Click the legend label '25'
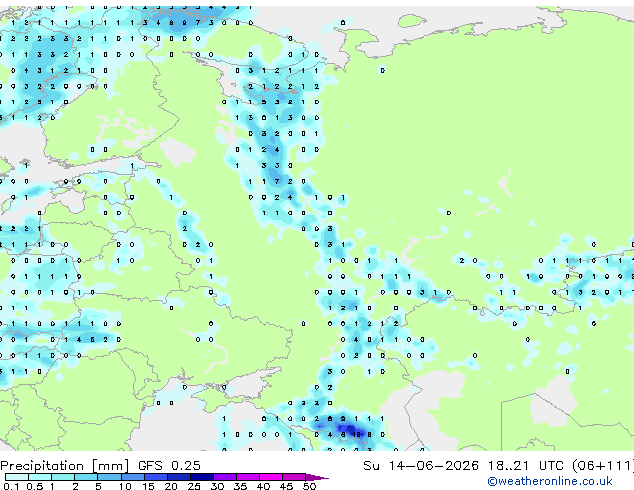The height and width of the screenshot is (490, 634). coord(194,486)
